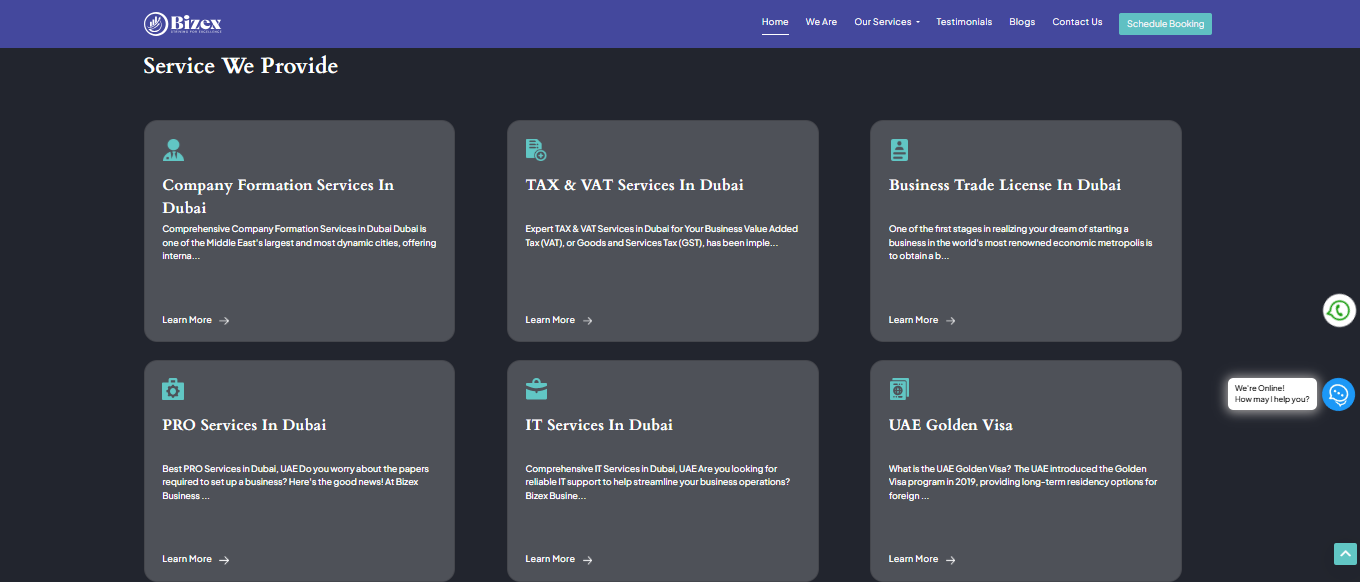The height and width of the screenshot is (582, 1360).
Task: Click the Schedule Booking button
Action: [1165, 23]
